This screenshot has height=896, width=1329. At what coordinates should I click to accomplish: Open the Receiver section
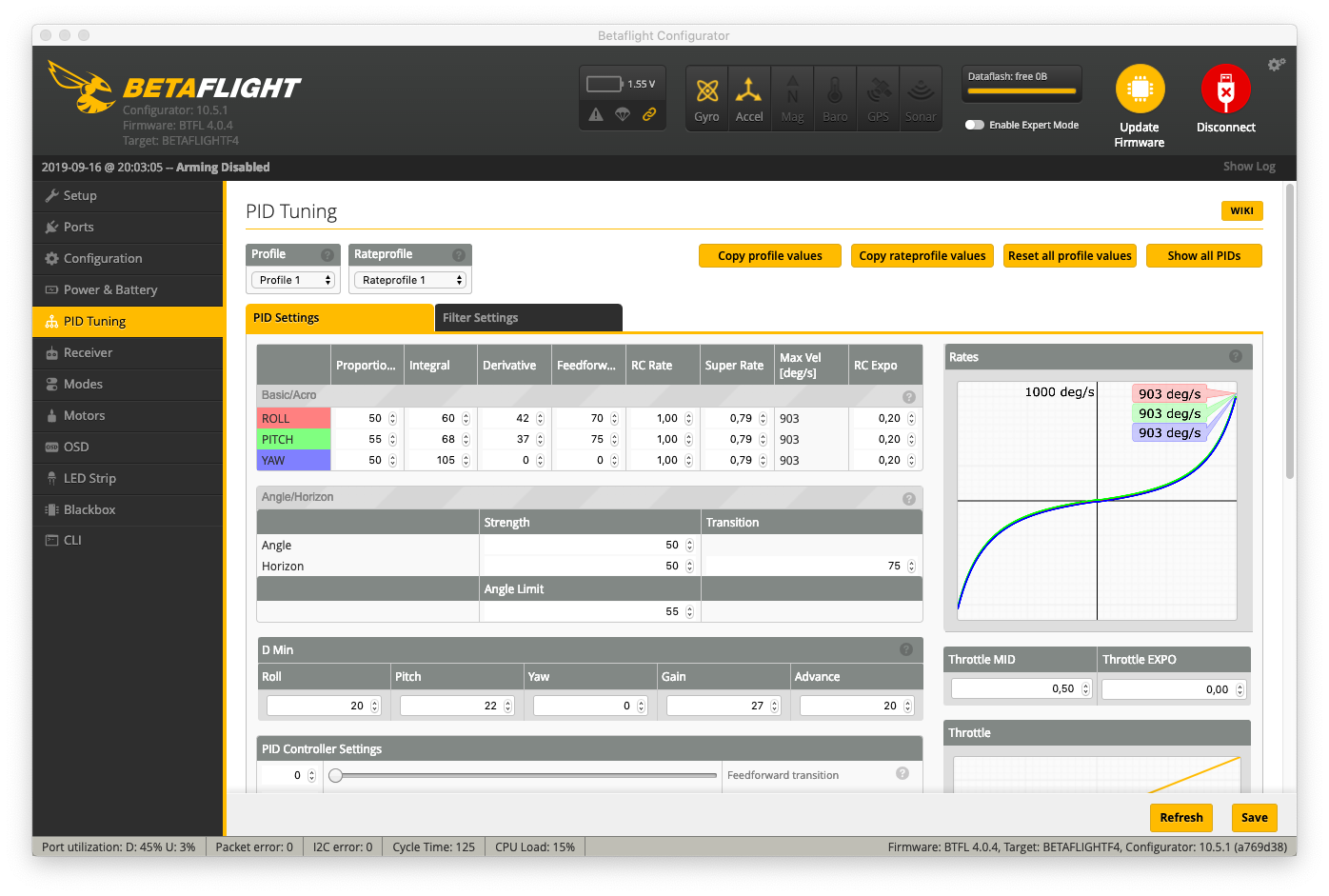tap(129, 352)
